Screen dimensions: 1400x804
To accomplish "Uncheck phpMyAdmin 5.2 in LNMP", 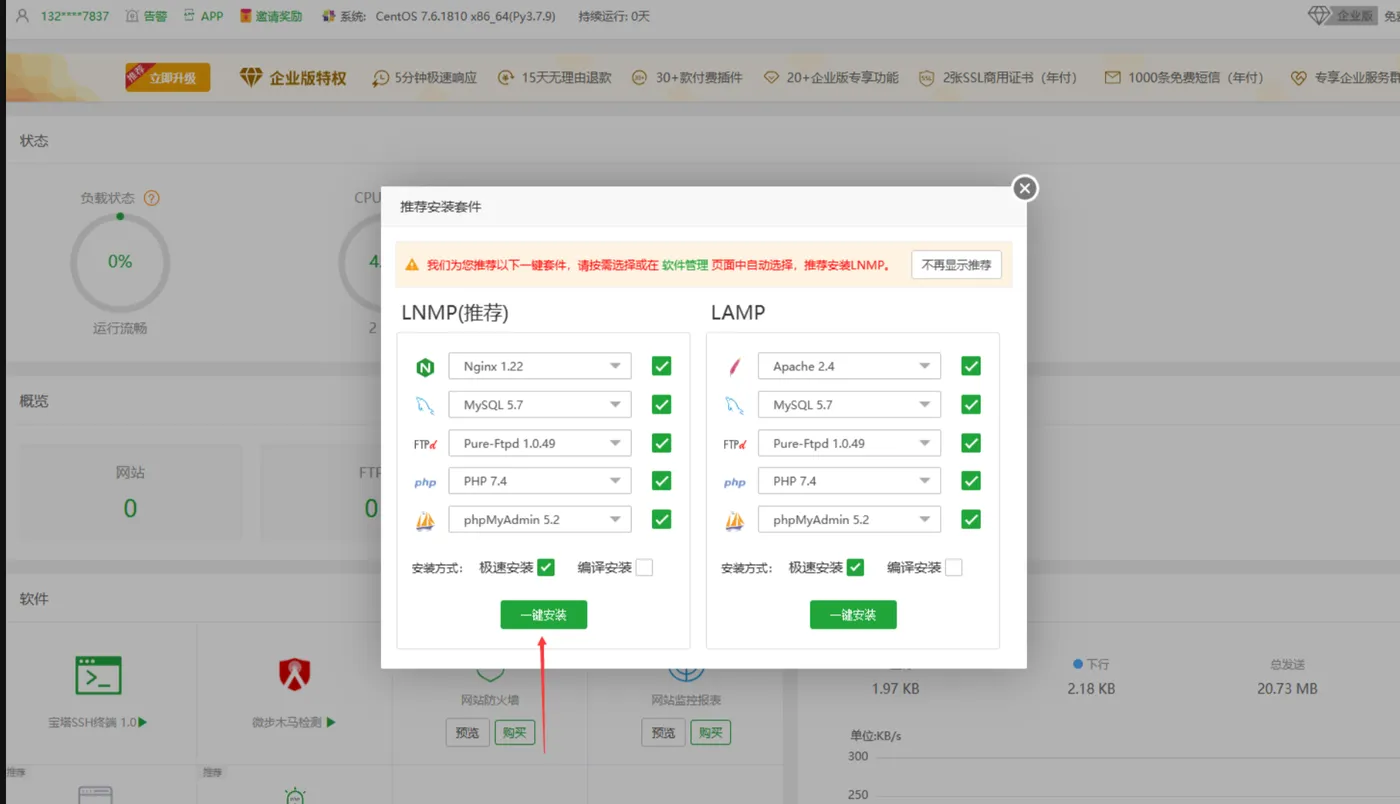I will pos(661,519).
